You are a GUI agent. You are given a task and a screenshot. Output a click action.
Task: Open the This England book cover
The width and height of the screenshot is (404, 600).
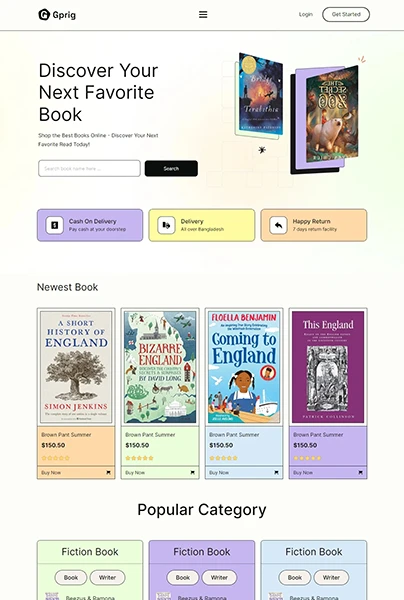(328, 367)
